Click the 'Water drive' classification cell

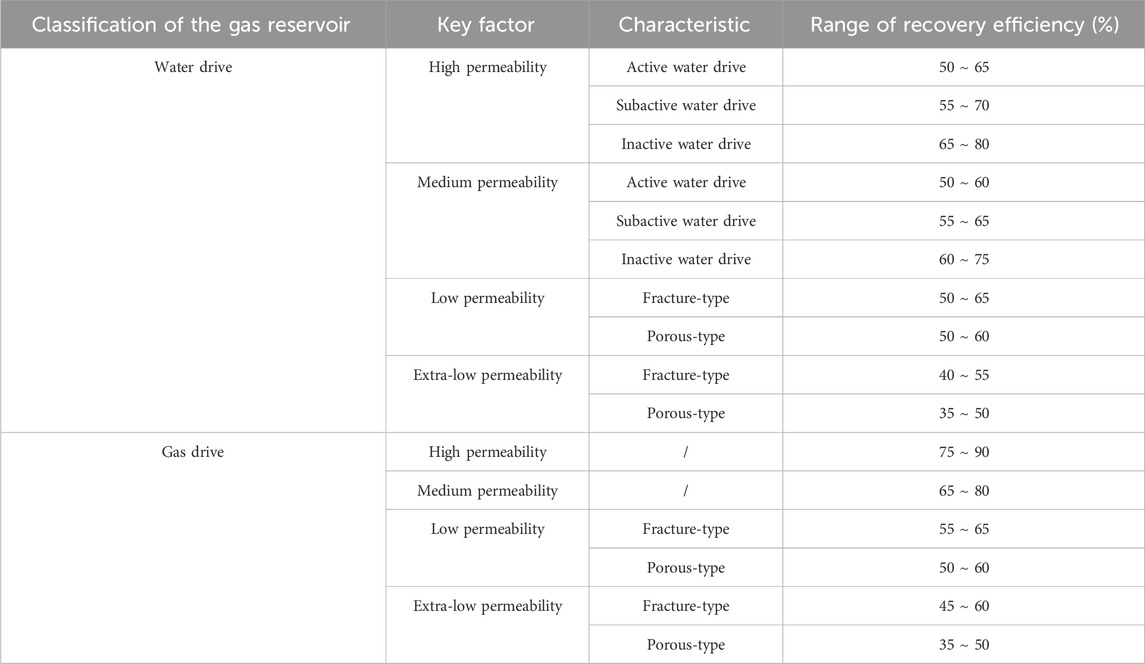[193, 67]
